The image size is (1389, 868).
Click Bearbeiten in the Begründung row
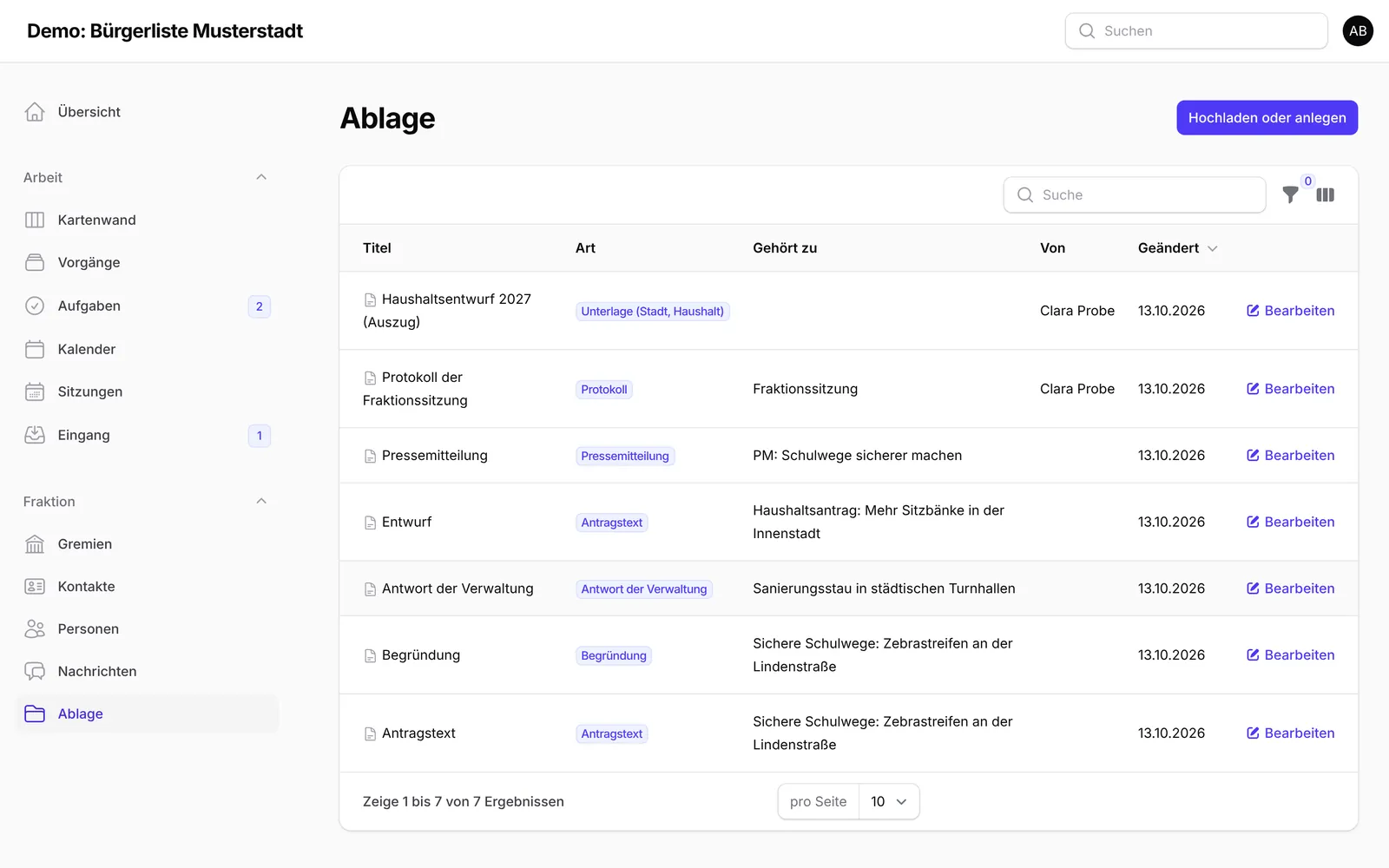coord(1291,655)
